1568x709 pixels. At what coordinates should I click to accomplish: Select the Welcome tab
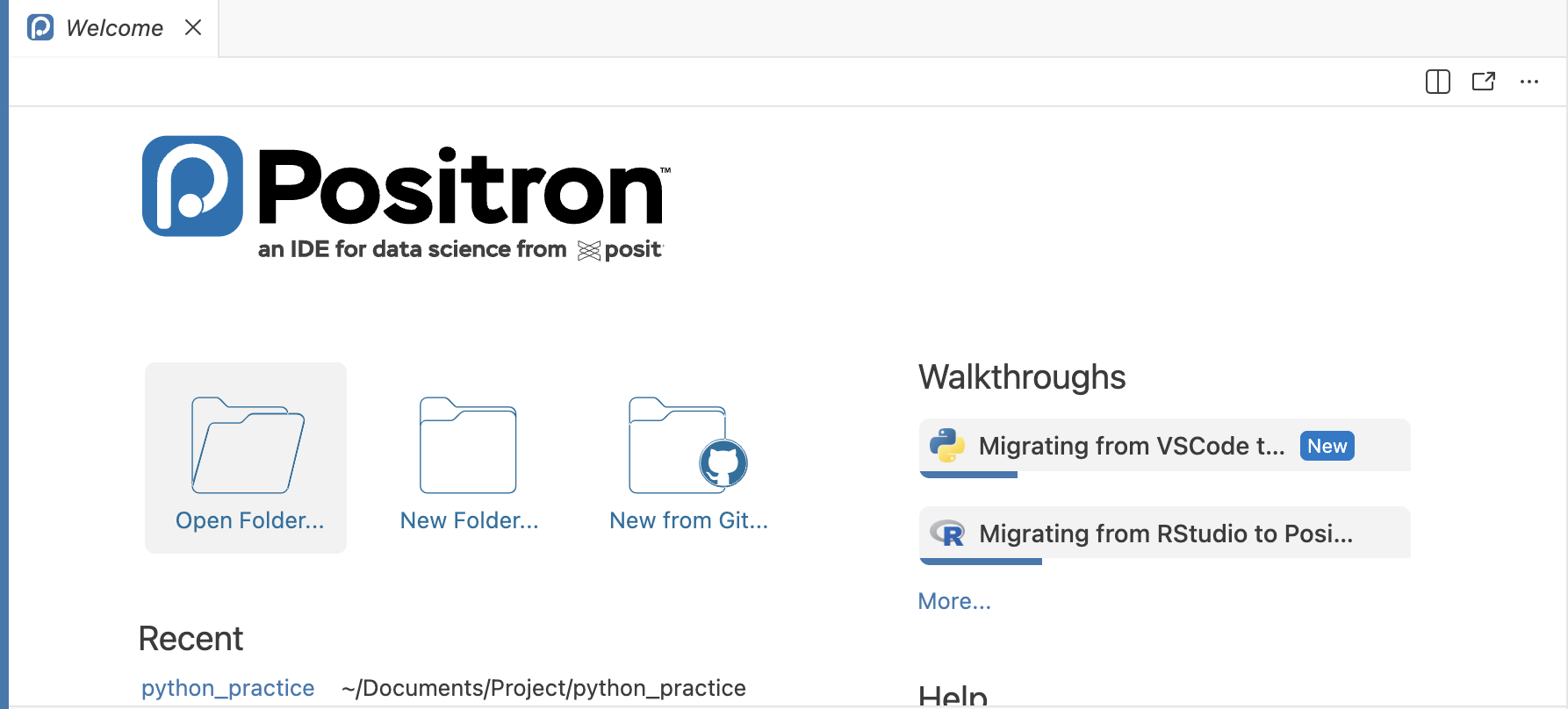(114, 28)
